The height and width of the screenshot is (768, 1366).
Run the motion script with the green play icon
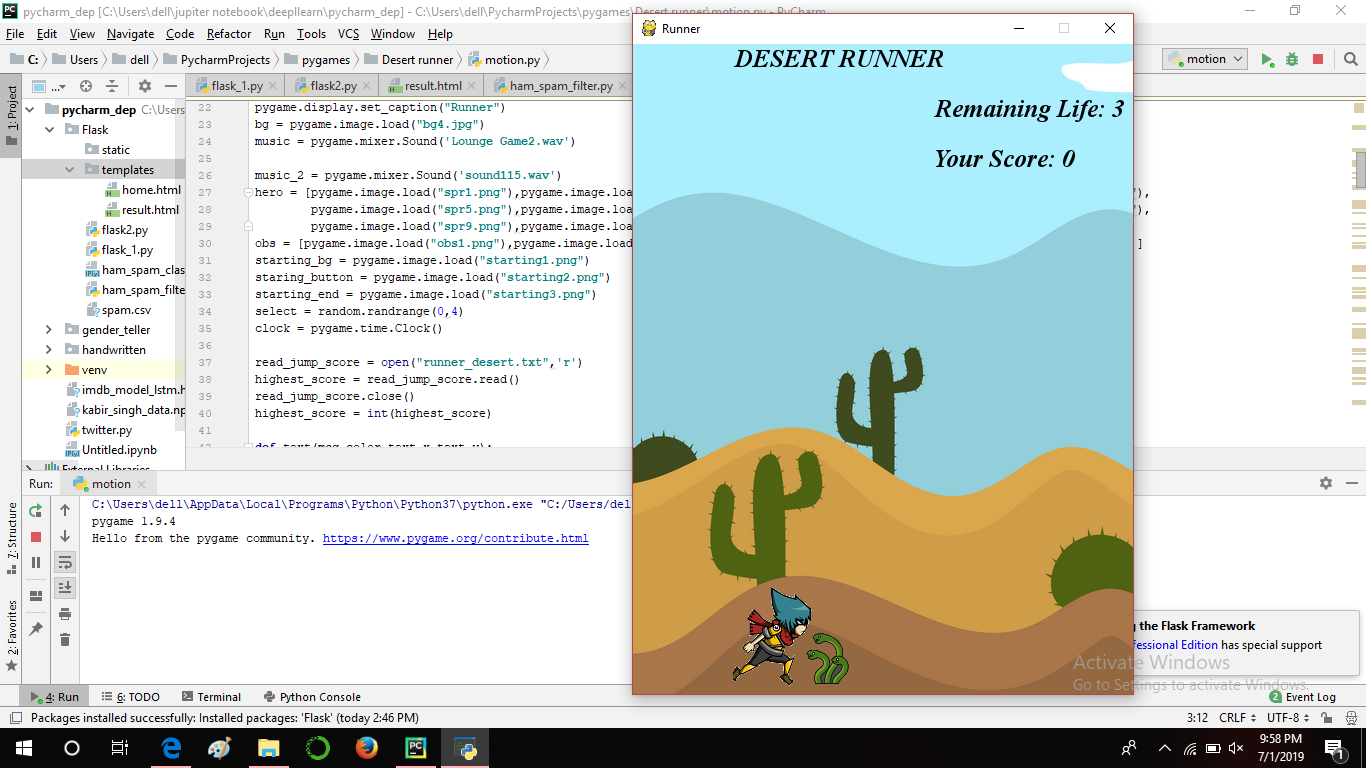tap(1268, 59)
